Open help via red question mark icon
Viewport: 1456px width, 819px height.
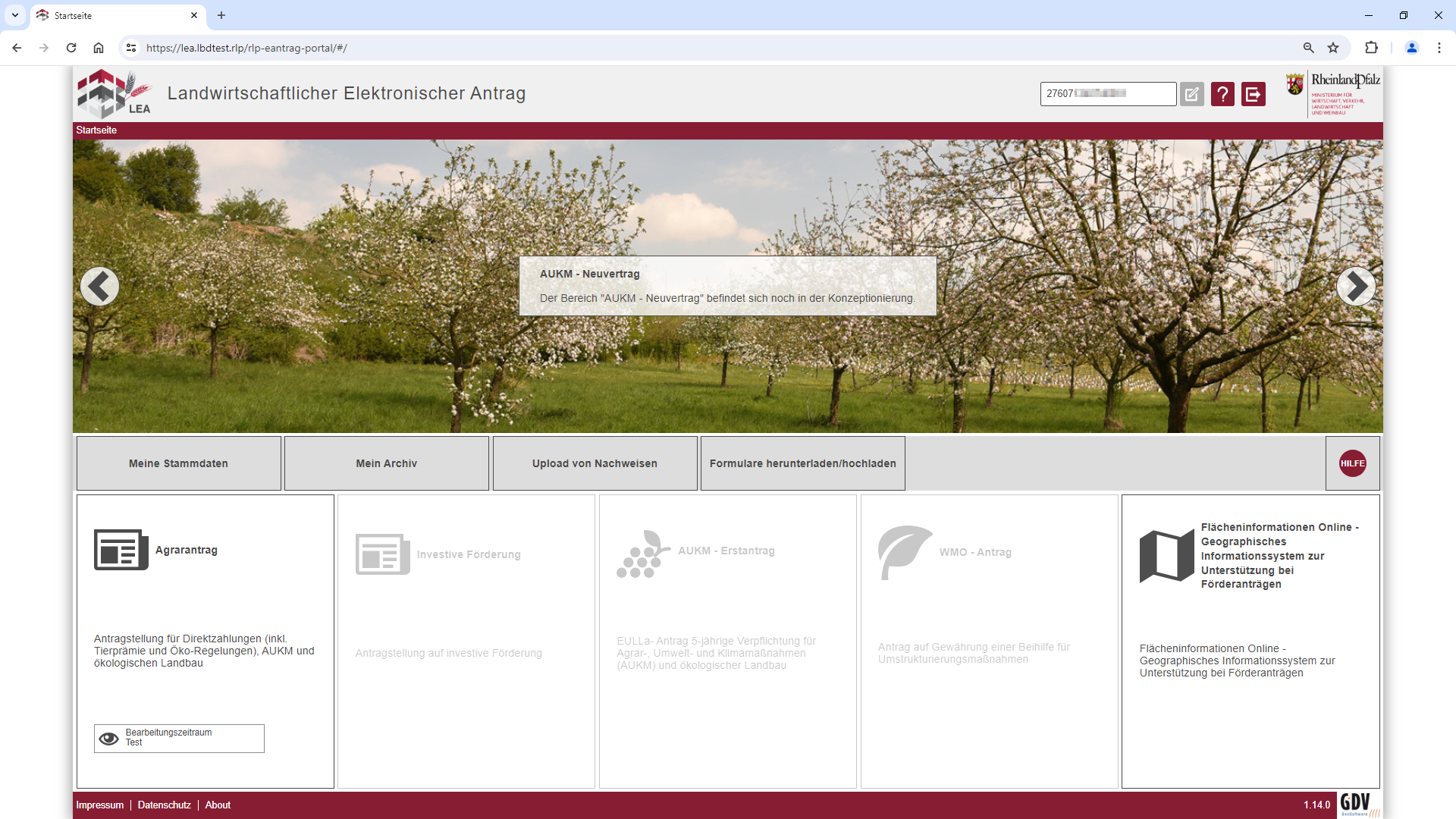[x=1222, y=94]
